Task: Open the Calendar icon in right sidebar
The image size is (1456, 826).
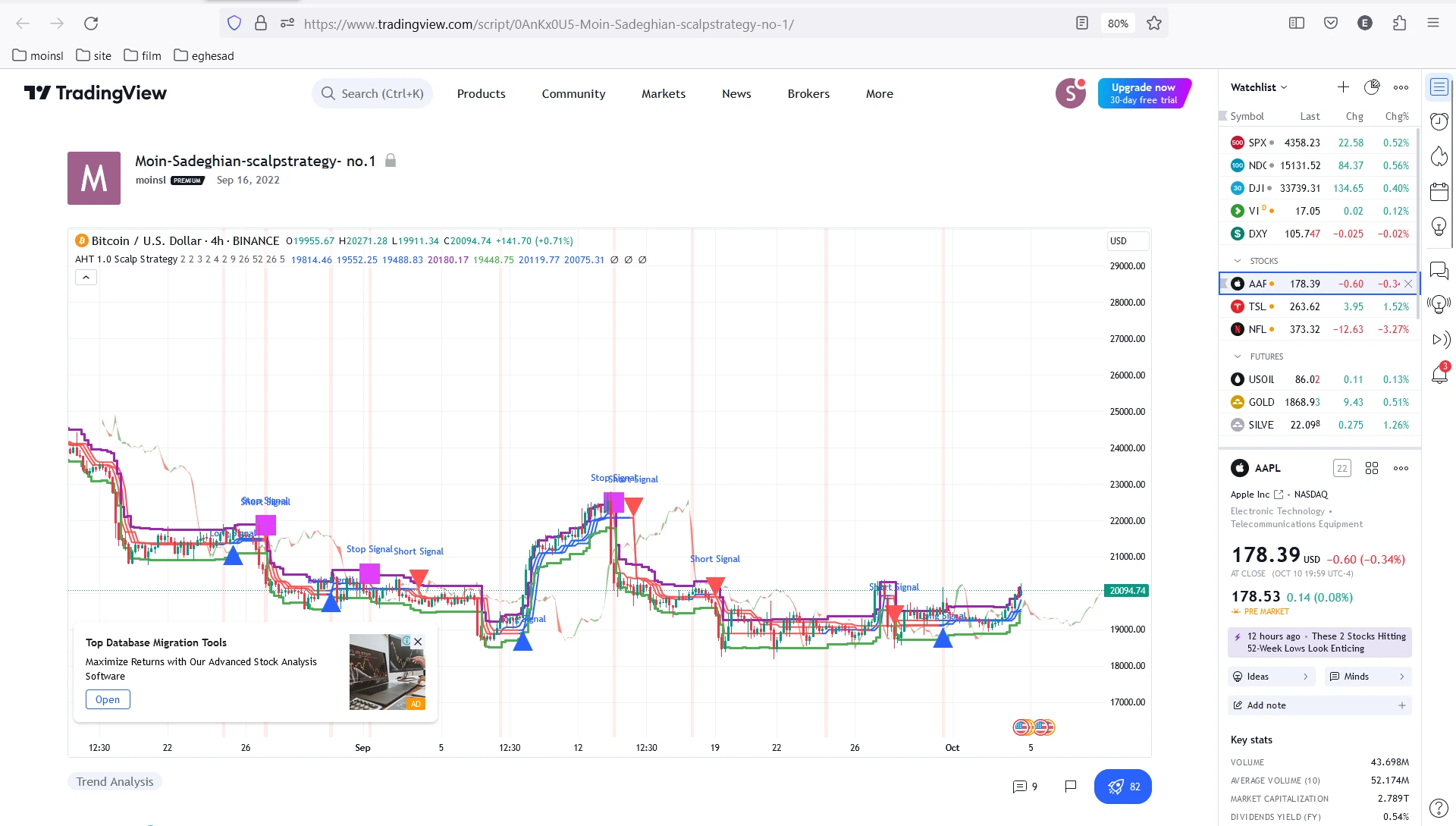Action: pyautogui.click(x=1439, y=191)
